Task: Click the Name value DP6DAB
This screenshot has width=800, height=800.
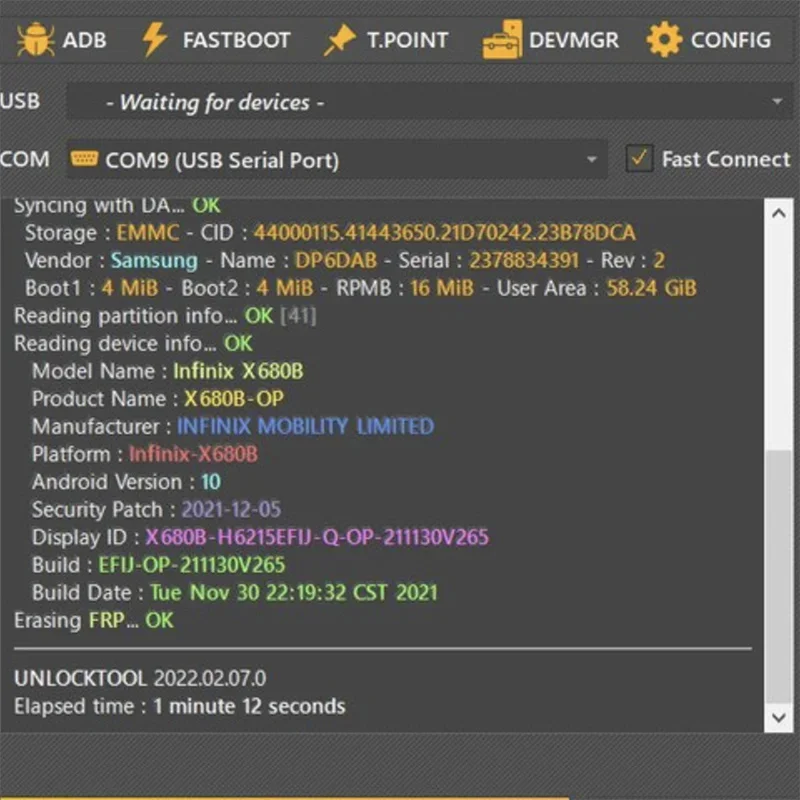Action: (336, 260)
